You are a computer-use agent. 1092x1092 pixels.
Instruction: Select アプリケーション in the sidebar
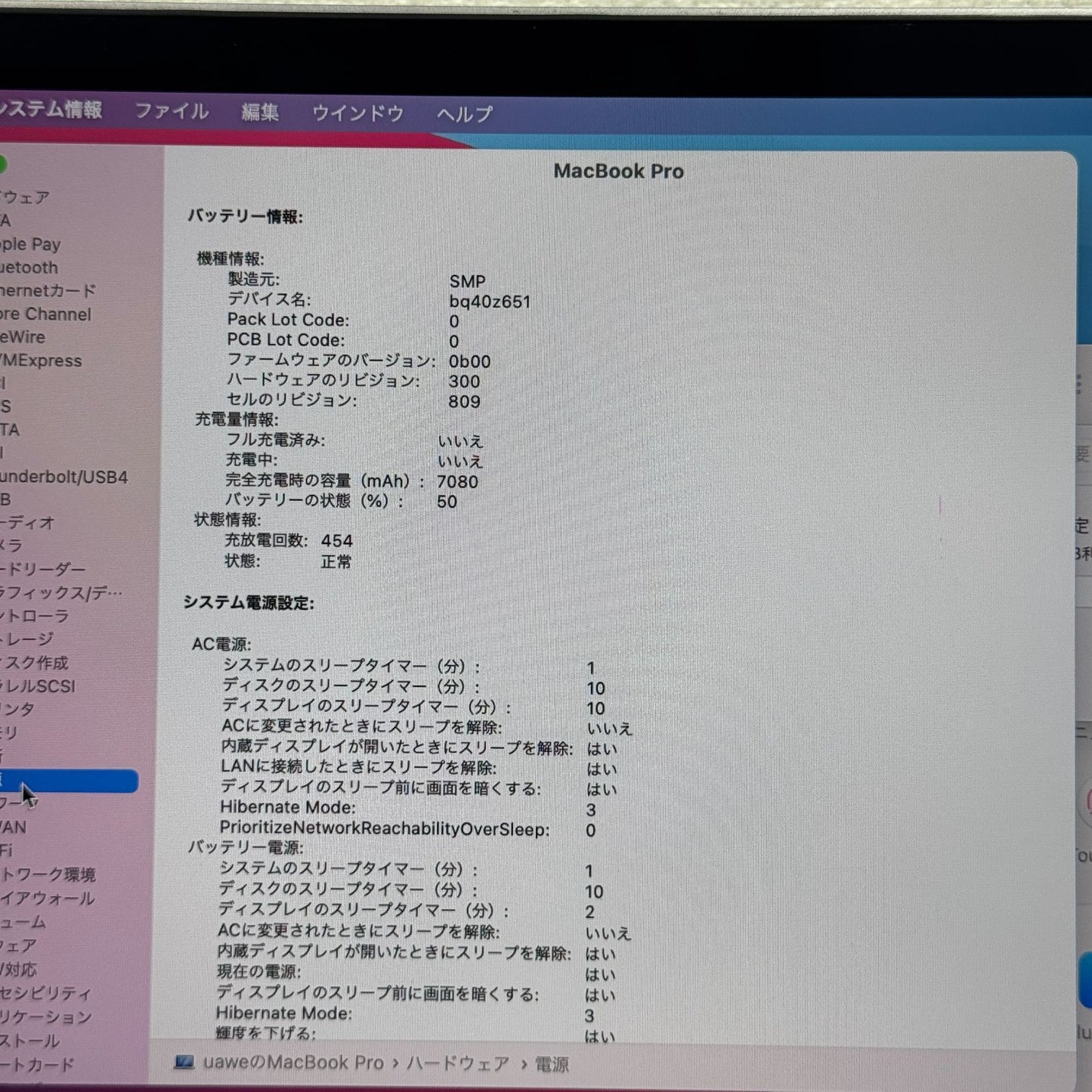point(46,1017)
